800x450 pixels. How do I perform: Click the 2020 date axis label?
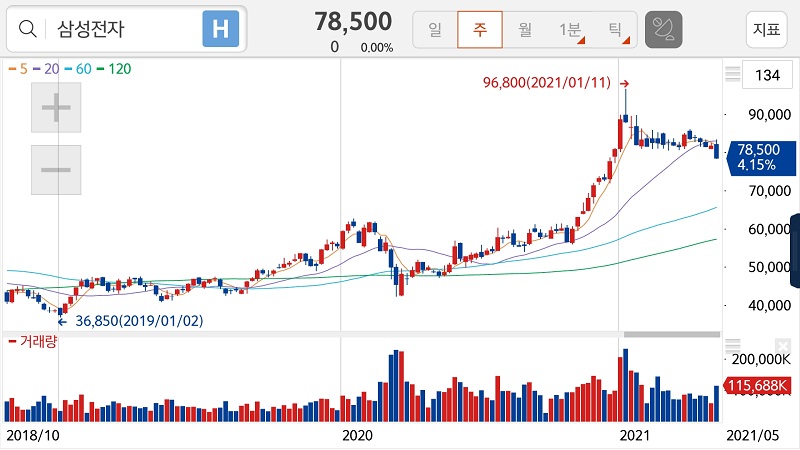tap(357, 436)
